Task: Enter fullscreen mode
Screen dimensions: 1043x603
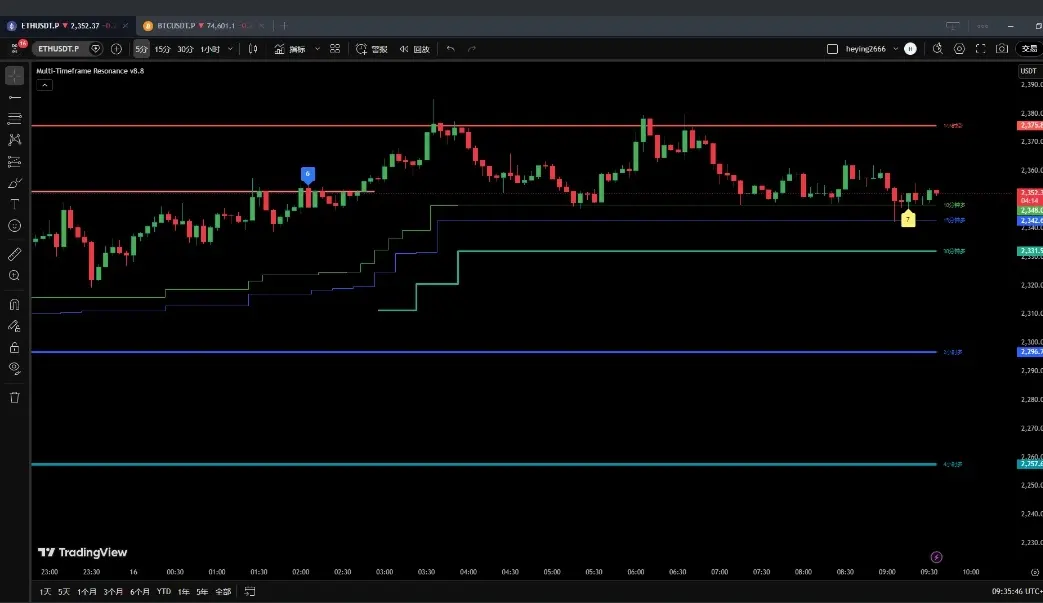Action: point(980,49)
